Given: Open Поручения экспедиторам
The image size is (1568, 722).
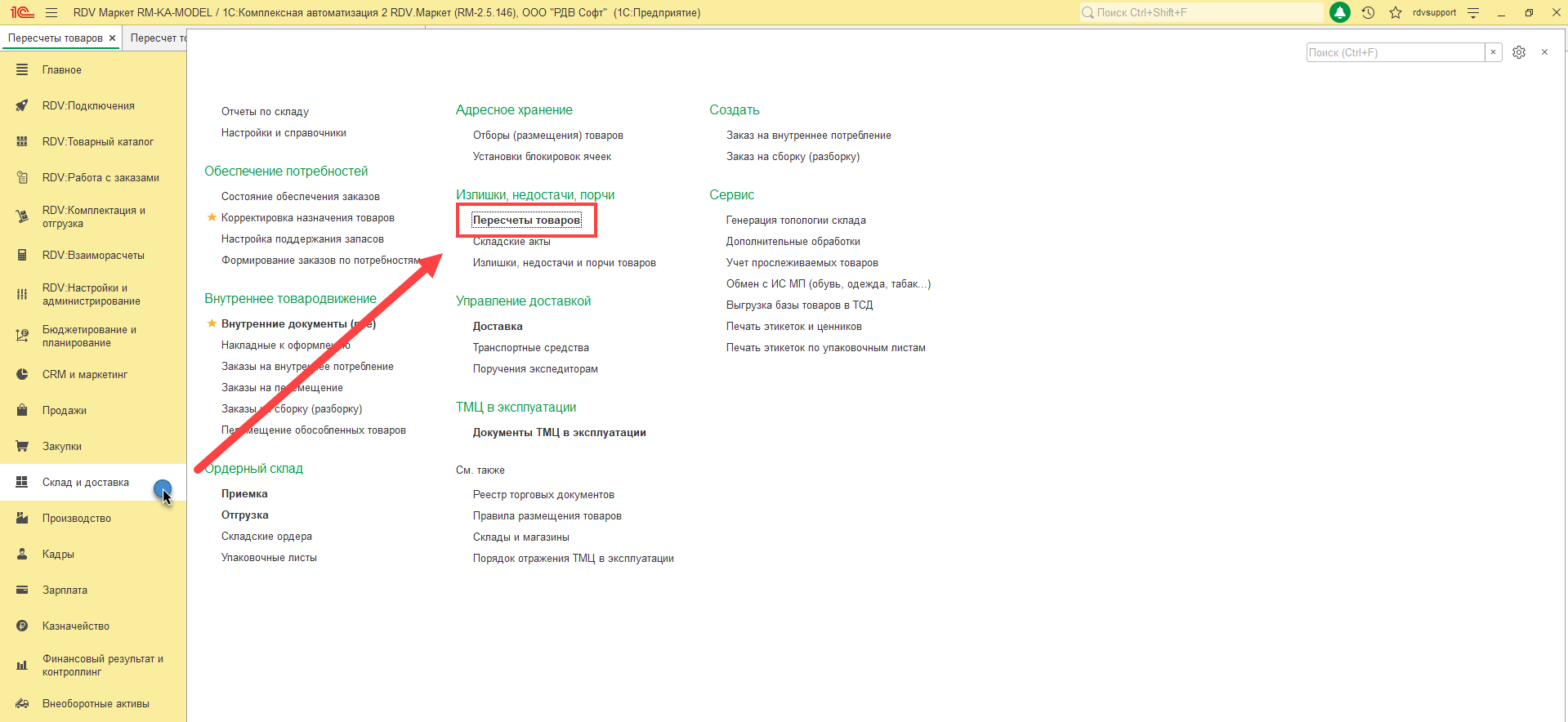Looking at the screenshot, I should point(535,369).
